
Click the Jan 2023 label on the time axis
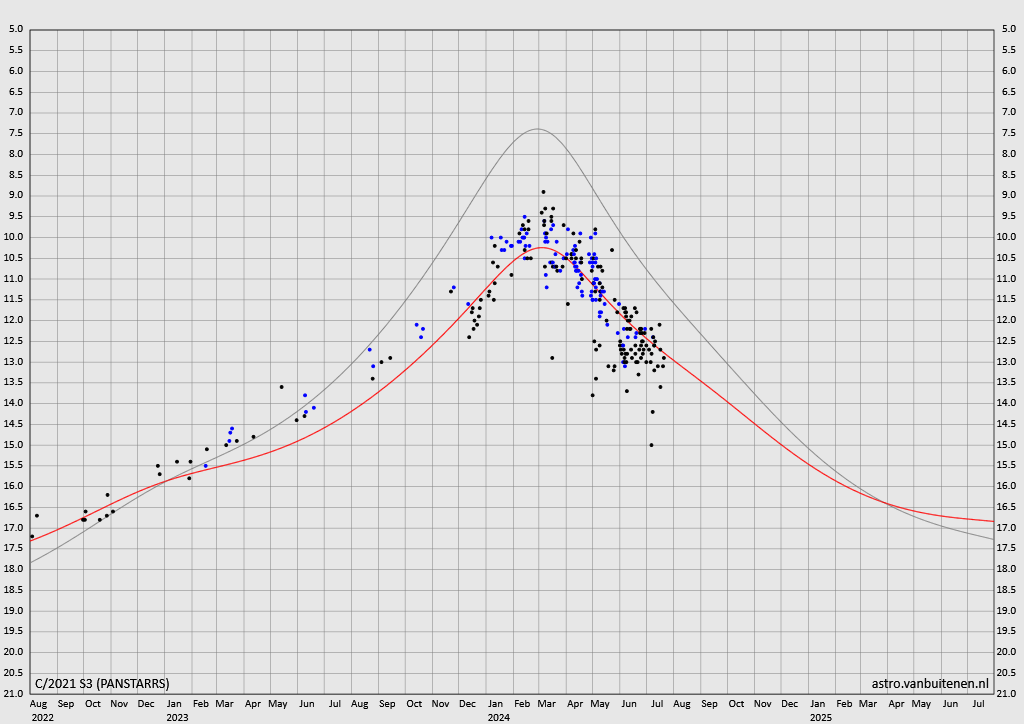coord(176,704)
